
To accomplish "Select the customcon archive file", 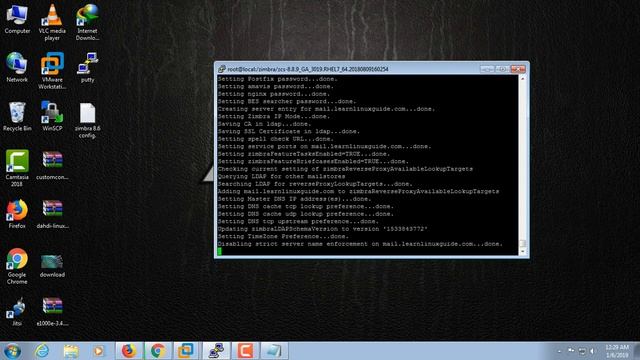I will 52,165.
